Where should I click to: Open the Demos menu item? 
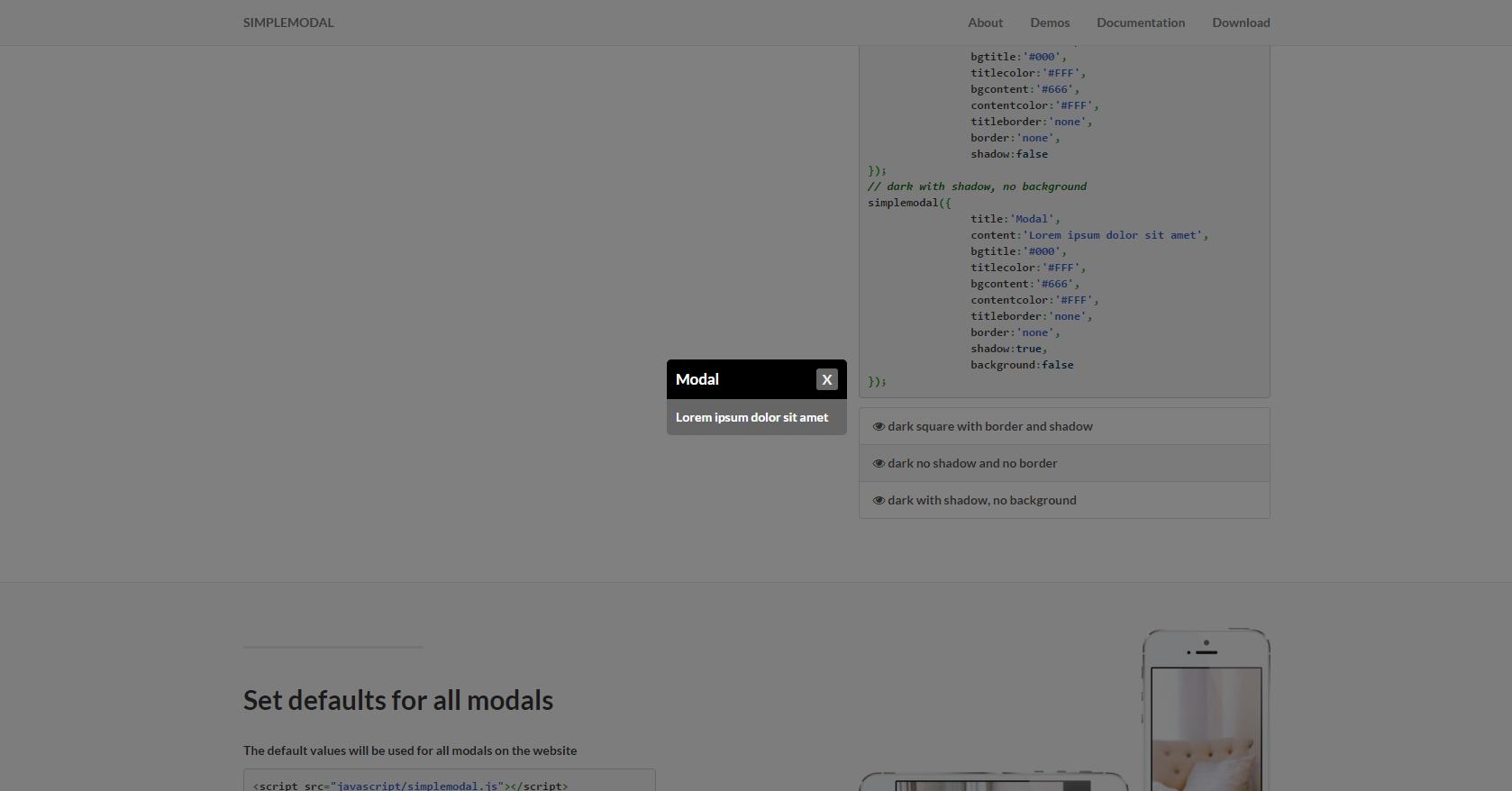[1050, 23]
